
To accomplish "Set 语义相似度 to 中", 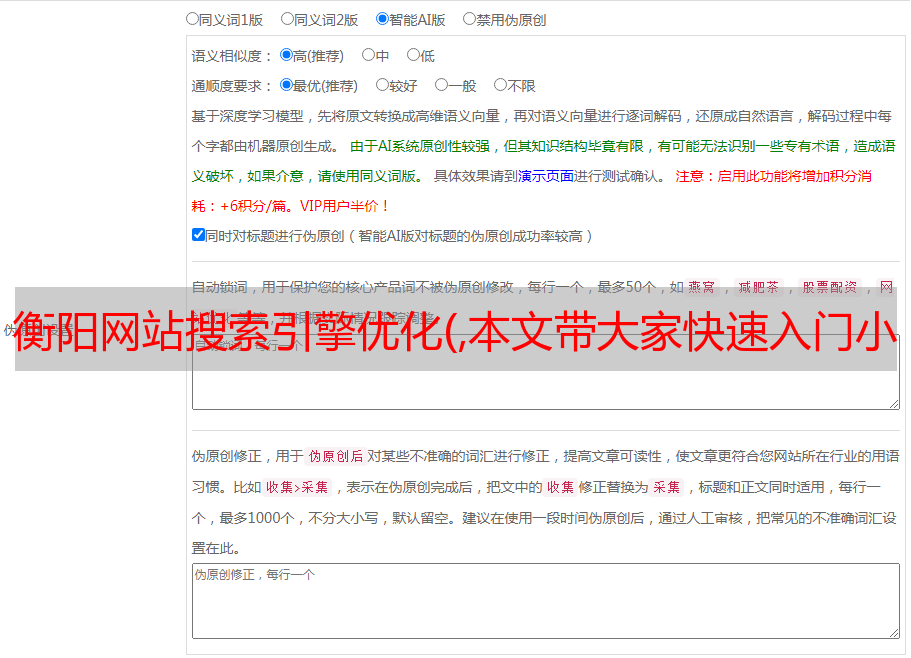I will (368, 55).
